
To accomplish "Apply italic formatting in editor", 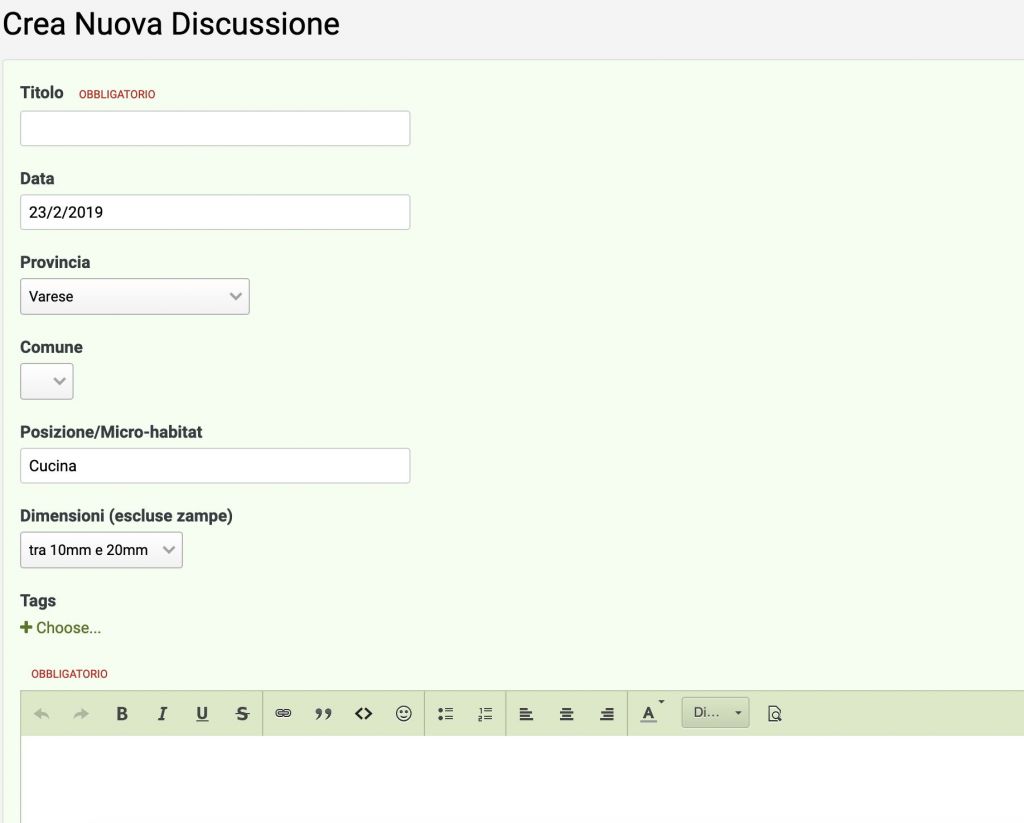I will 162,714.
